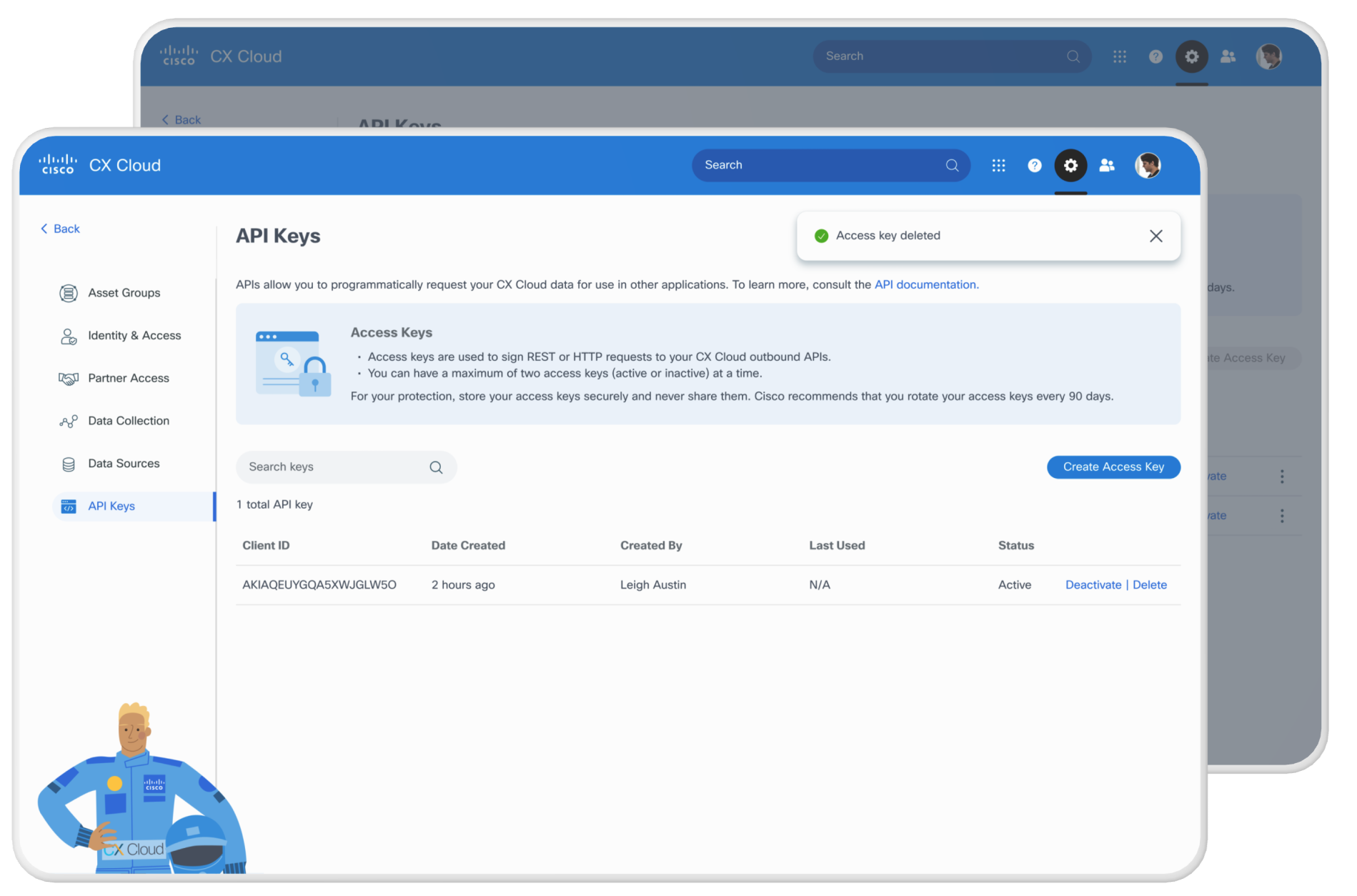Select API Keys menu item
Viewport: 1357px width, 896px height.
134,507
